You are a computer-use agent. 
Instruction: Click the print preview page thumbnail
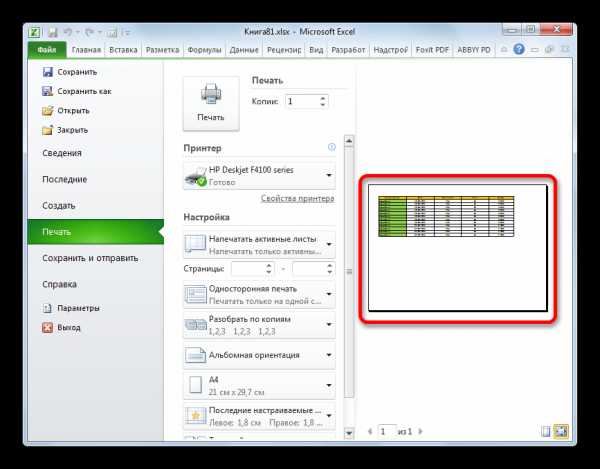(x=458, y=248)
